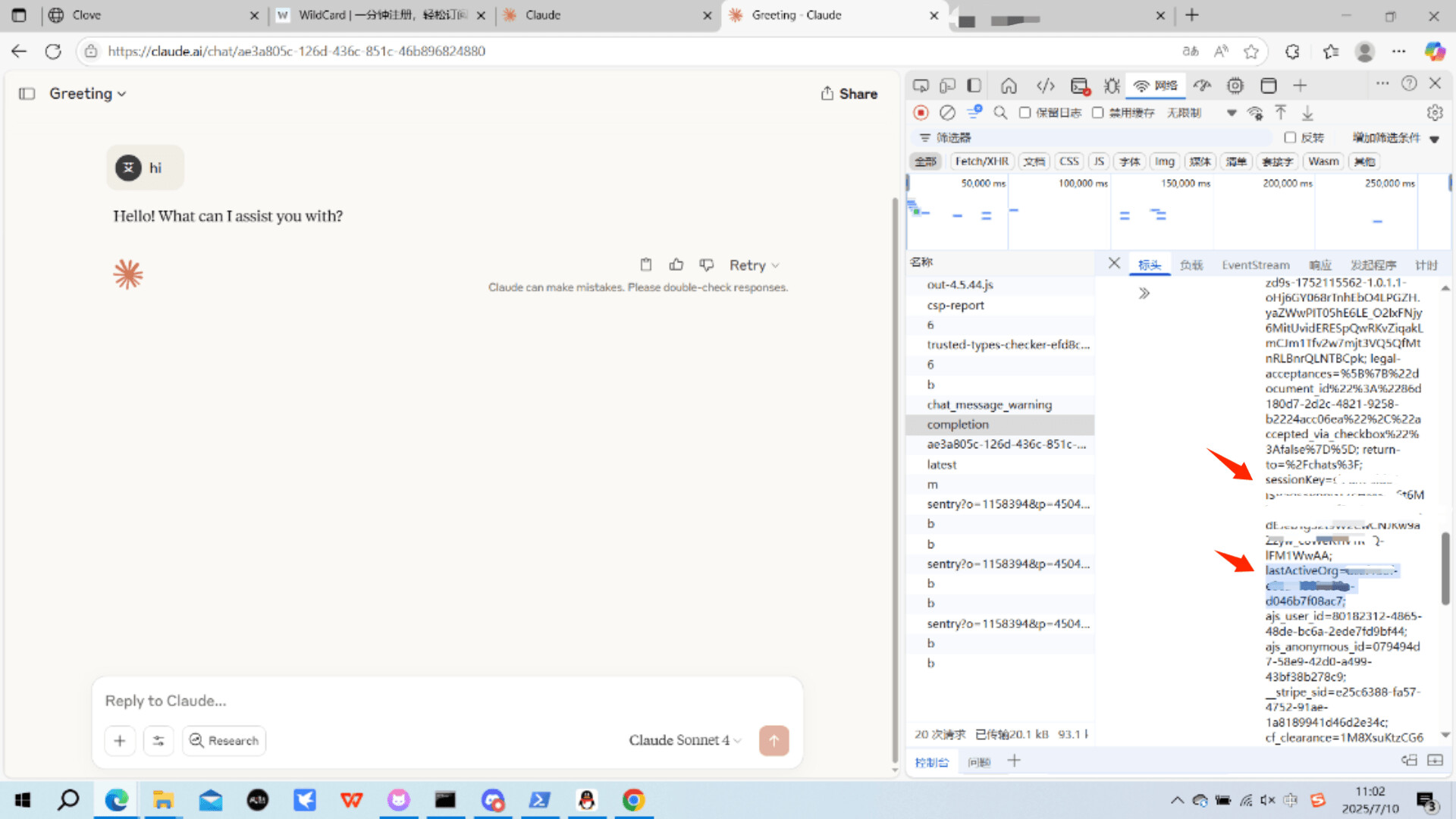Open search in the network panel
1456x819 pixels.
(1000, 113)
